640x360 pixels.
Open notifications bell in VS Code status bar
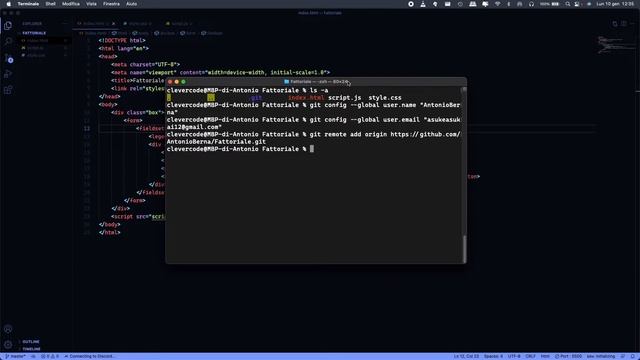pos(632,356)
